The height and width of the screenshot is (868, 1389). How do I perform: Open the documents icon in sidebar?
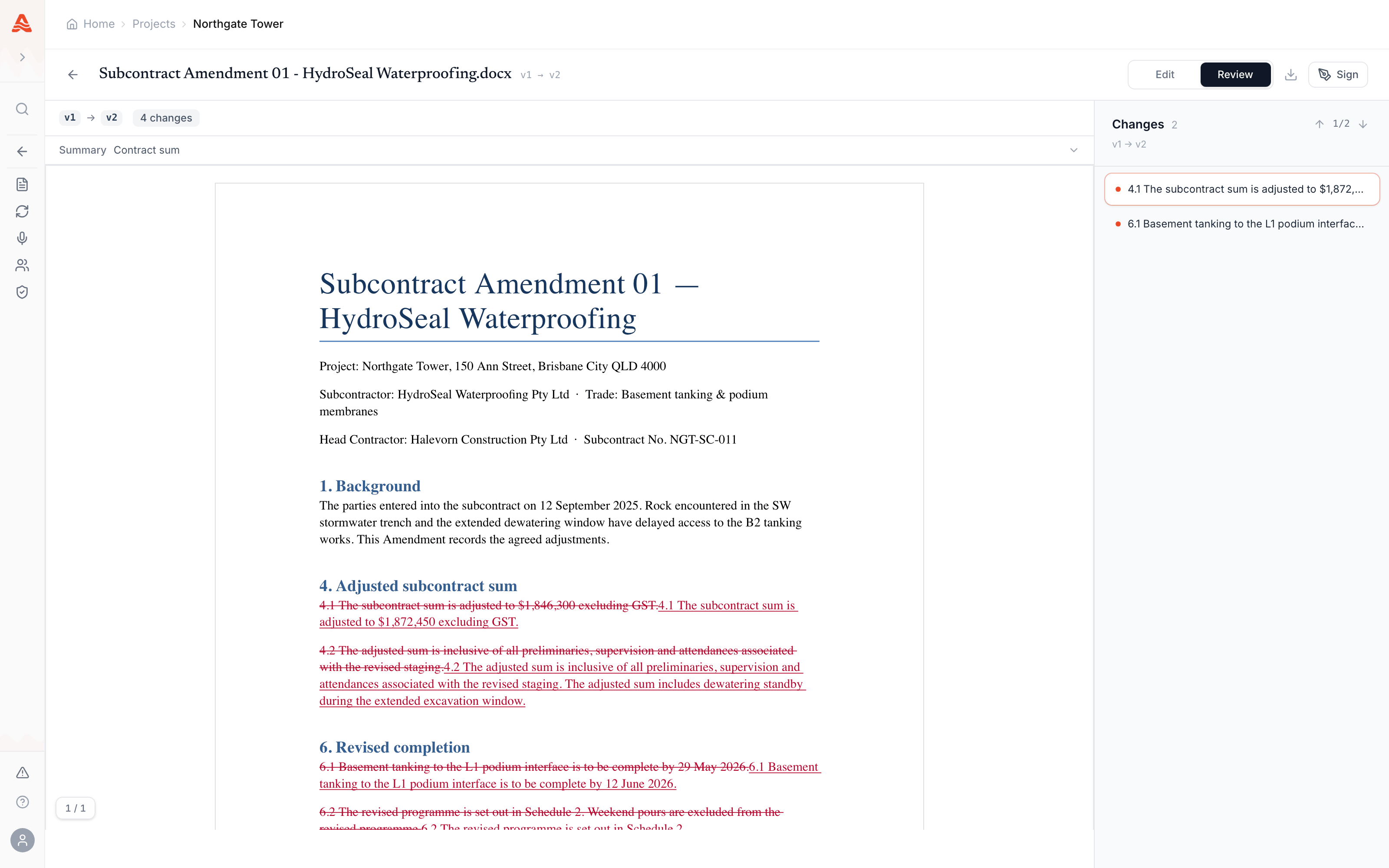(x=23, y=184)
